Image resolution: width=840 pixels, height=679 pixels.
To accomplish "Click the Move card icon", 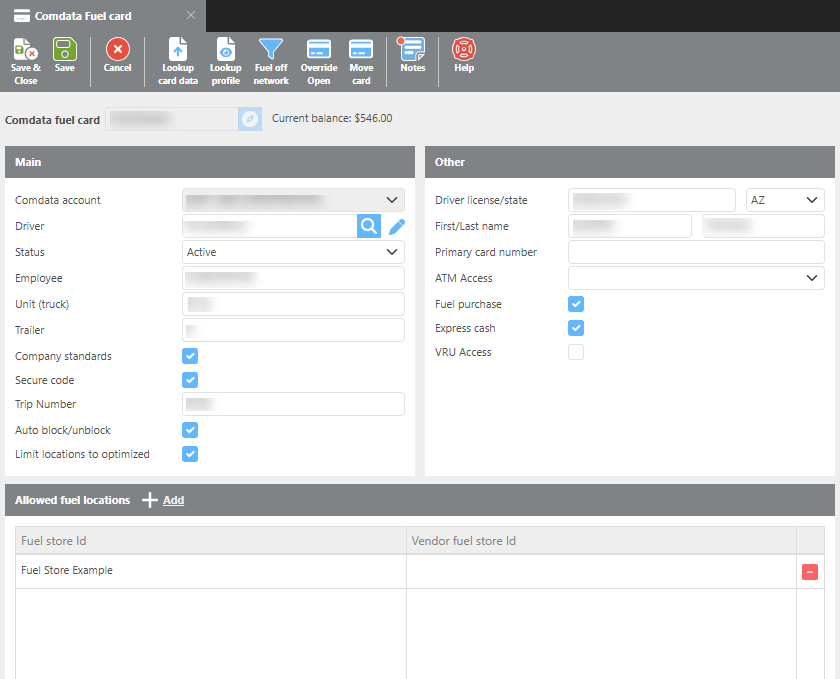I will [361, 49].
